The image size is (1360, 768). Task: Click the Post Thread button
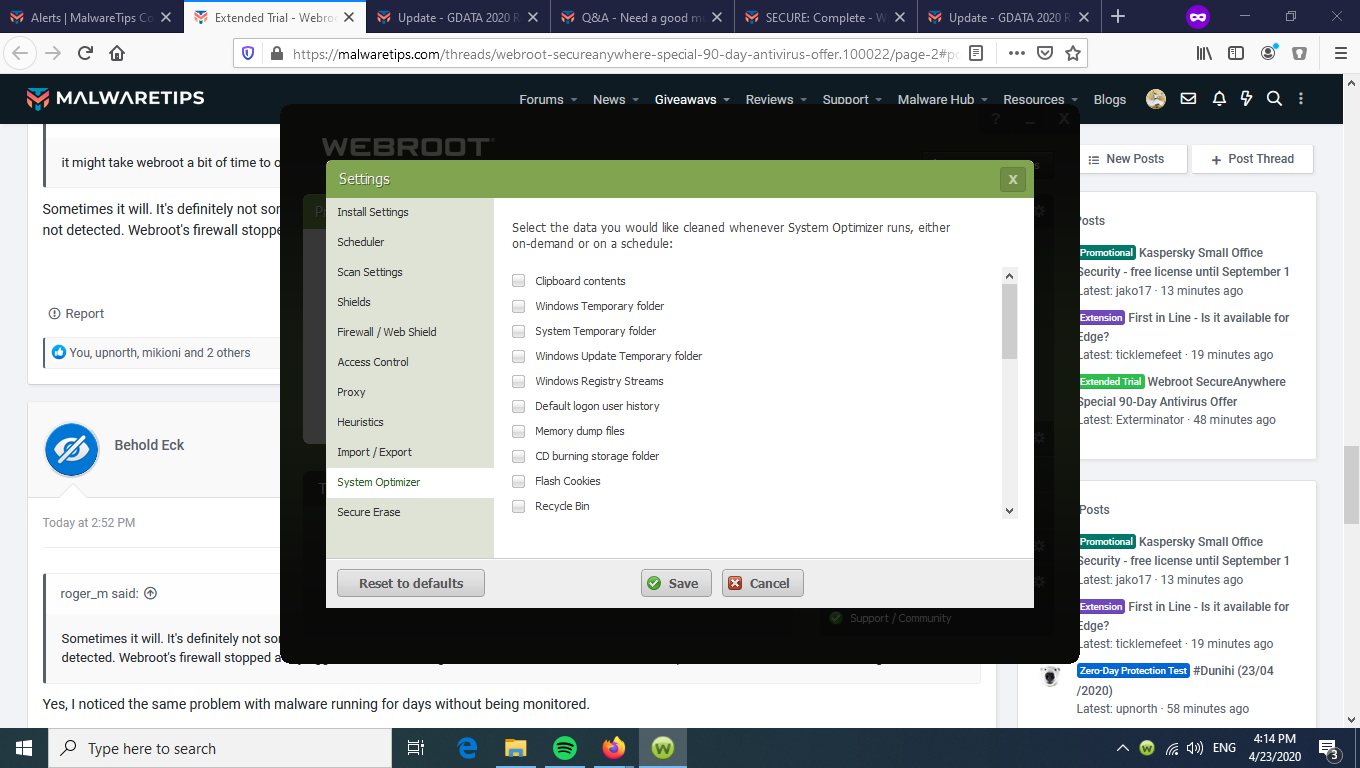(1252, 159)
